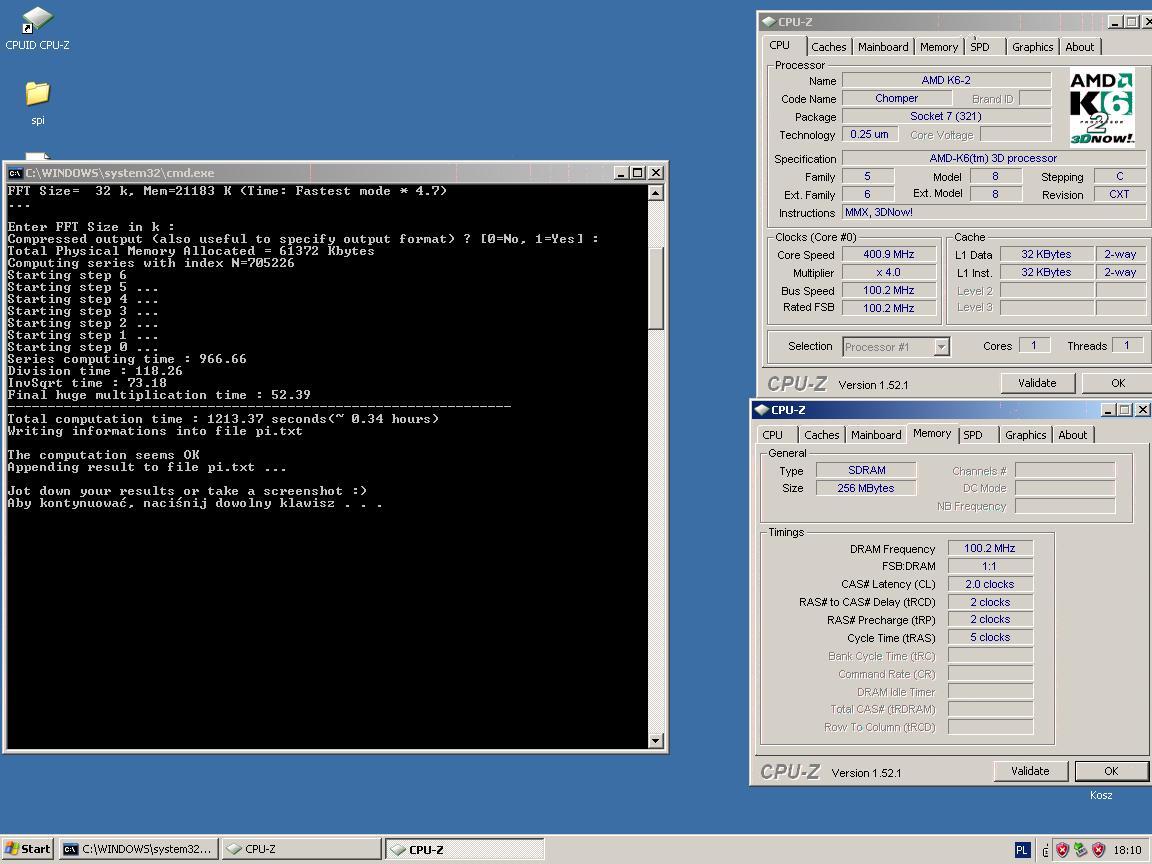
Task: Switch to the About tab in the Memory CPU-Z window
Action: [1073, 435]
